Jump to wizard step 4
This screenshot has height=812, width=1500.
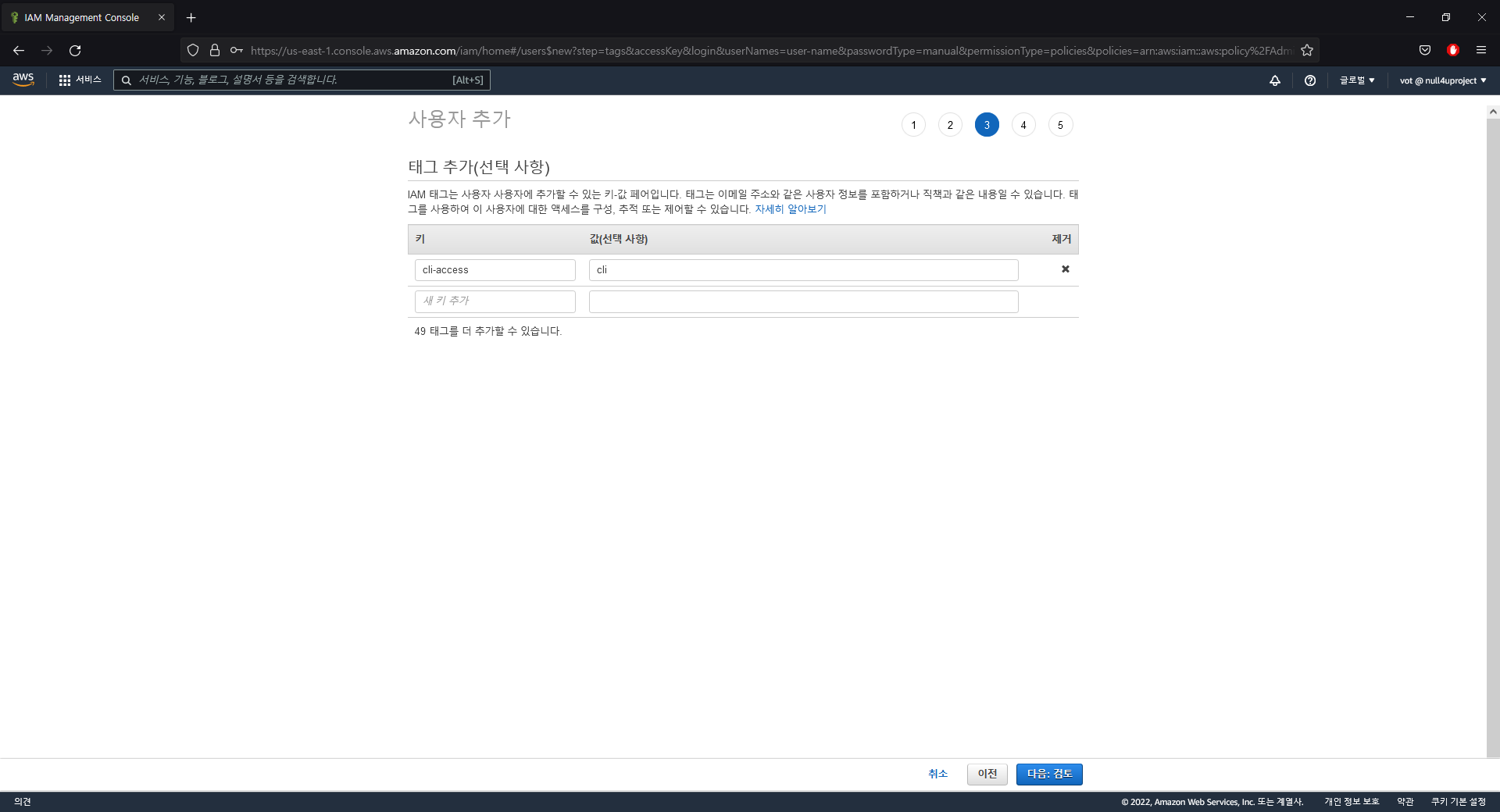[1023, 125]
